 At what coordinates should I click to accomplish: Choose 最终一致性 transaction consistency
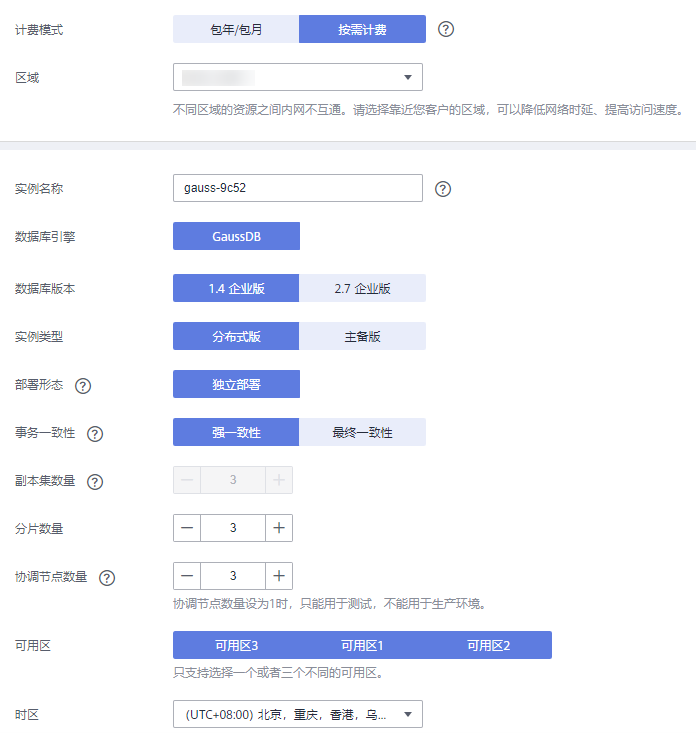362,432
